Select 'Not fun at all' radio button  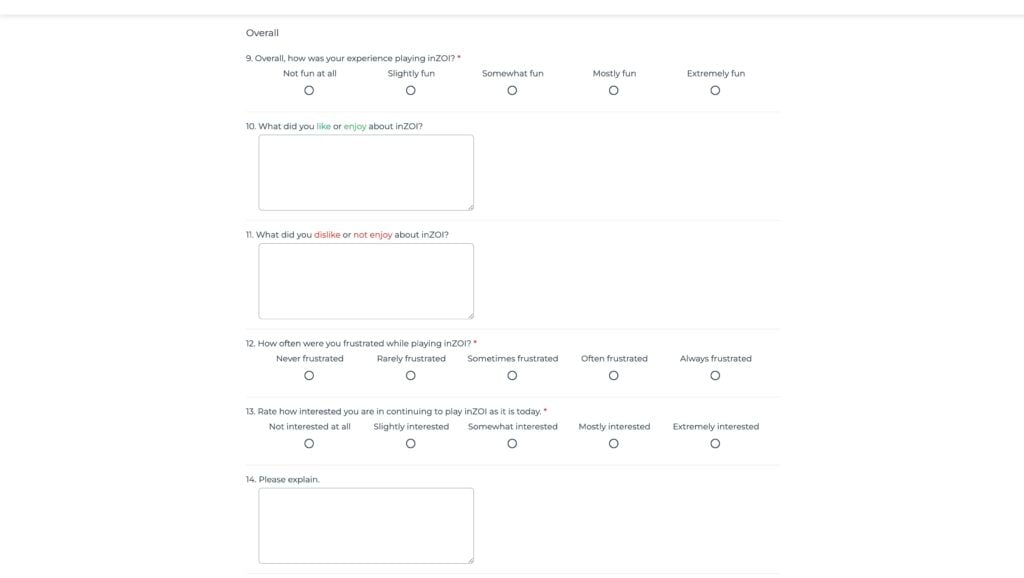[x=309, y=91]
